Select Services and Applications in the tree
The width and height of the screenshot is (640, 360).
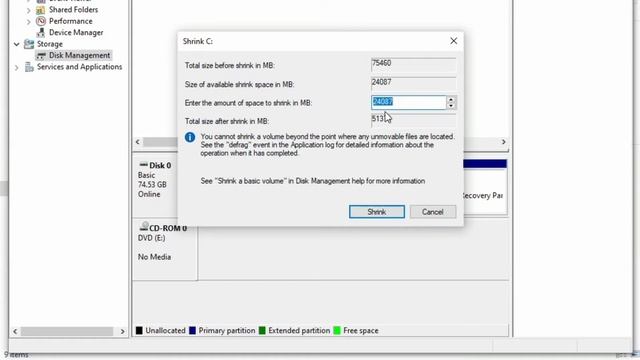click(x=80, y=67)
